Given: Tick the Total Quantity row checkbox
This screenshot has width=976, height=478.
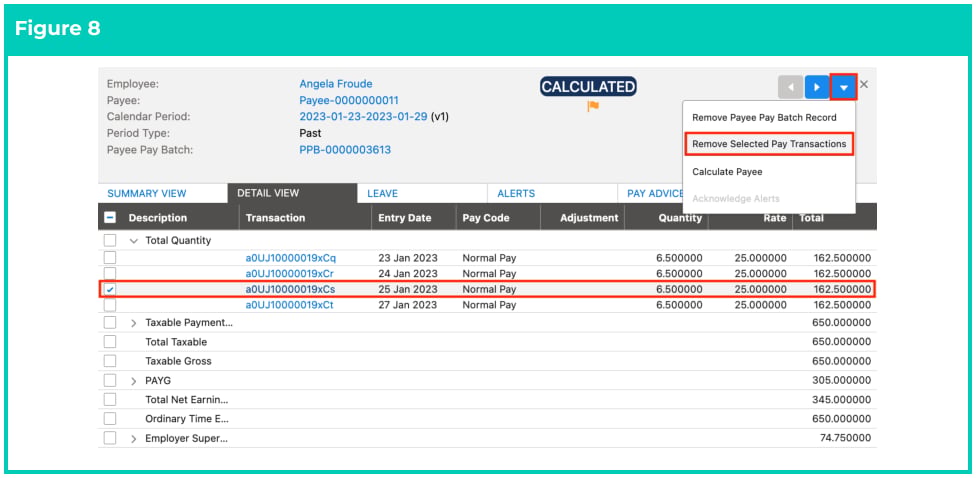Looking at the screenshot, I should (110, 240).
